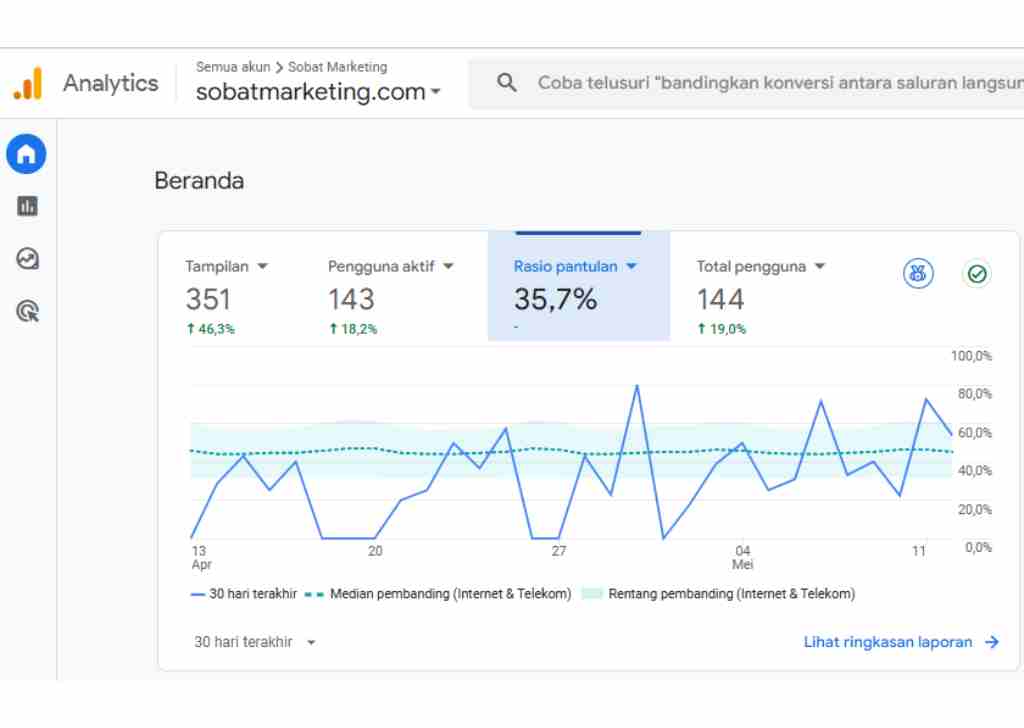
Task: Click the search field Coba telusuri
Action: pos(775,83)
